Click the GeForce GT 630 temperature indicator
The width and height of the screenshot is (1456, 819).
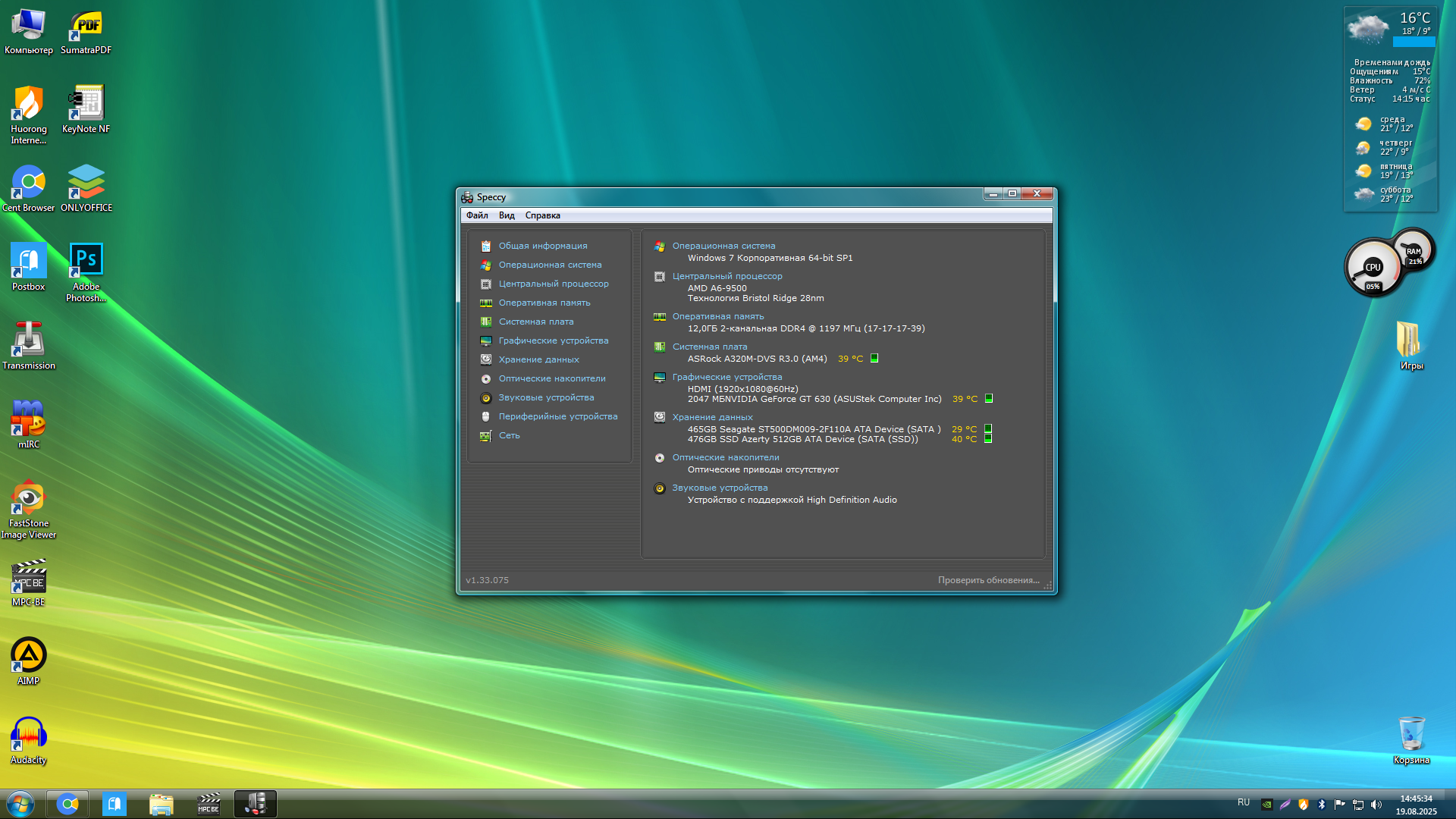pos(989,399)
